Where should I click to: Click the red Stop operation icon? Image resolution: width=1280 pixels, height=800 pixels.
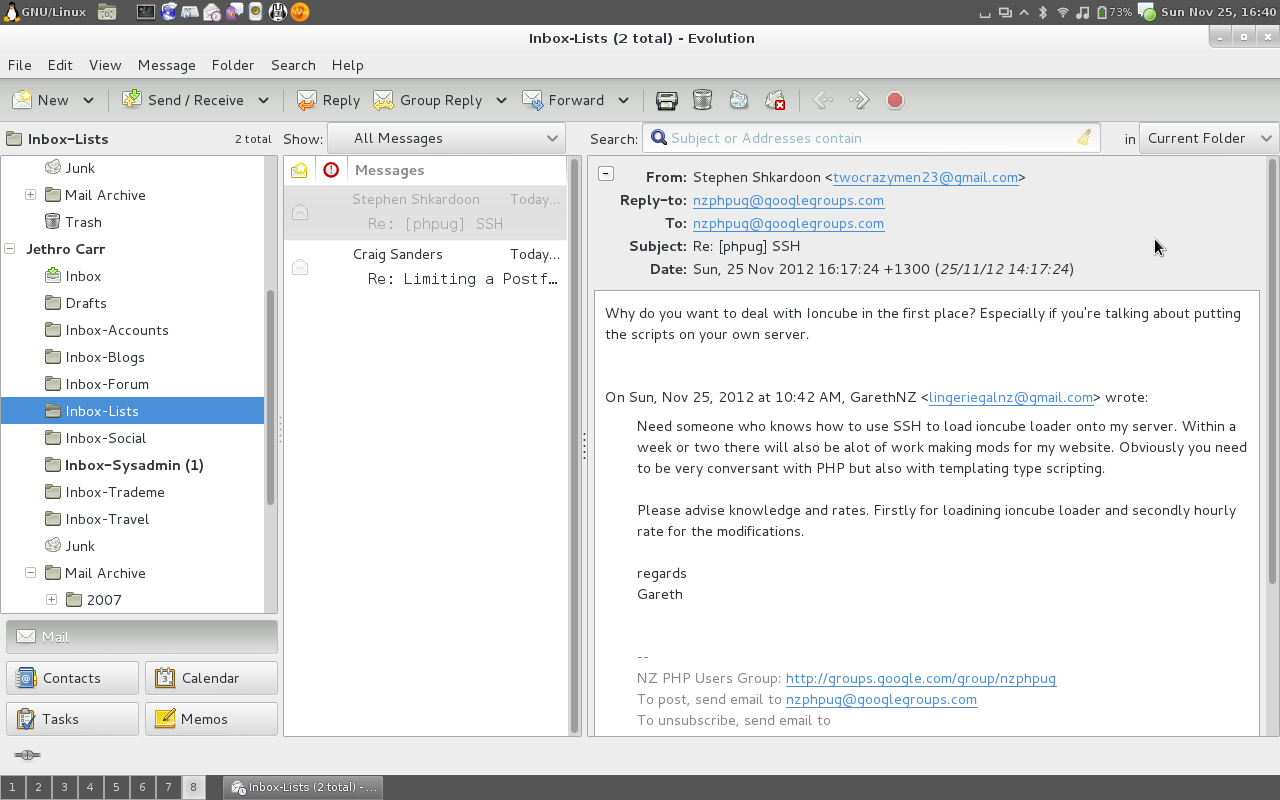click(895, 100)
